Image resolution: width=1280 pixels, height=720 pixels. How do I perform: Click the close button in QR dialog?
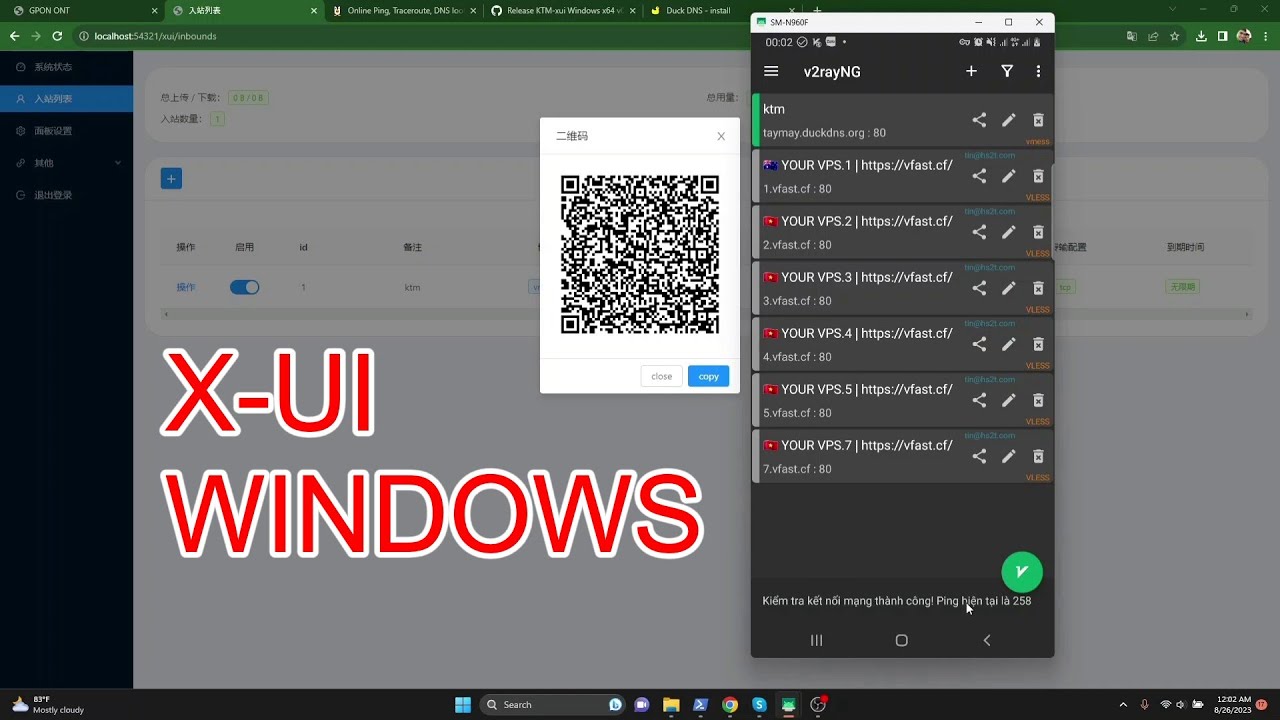662,376
